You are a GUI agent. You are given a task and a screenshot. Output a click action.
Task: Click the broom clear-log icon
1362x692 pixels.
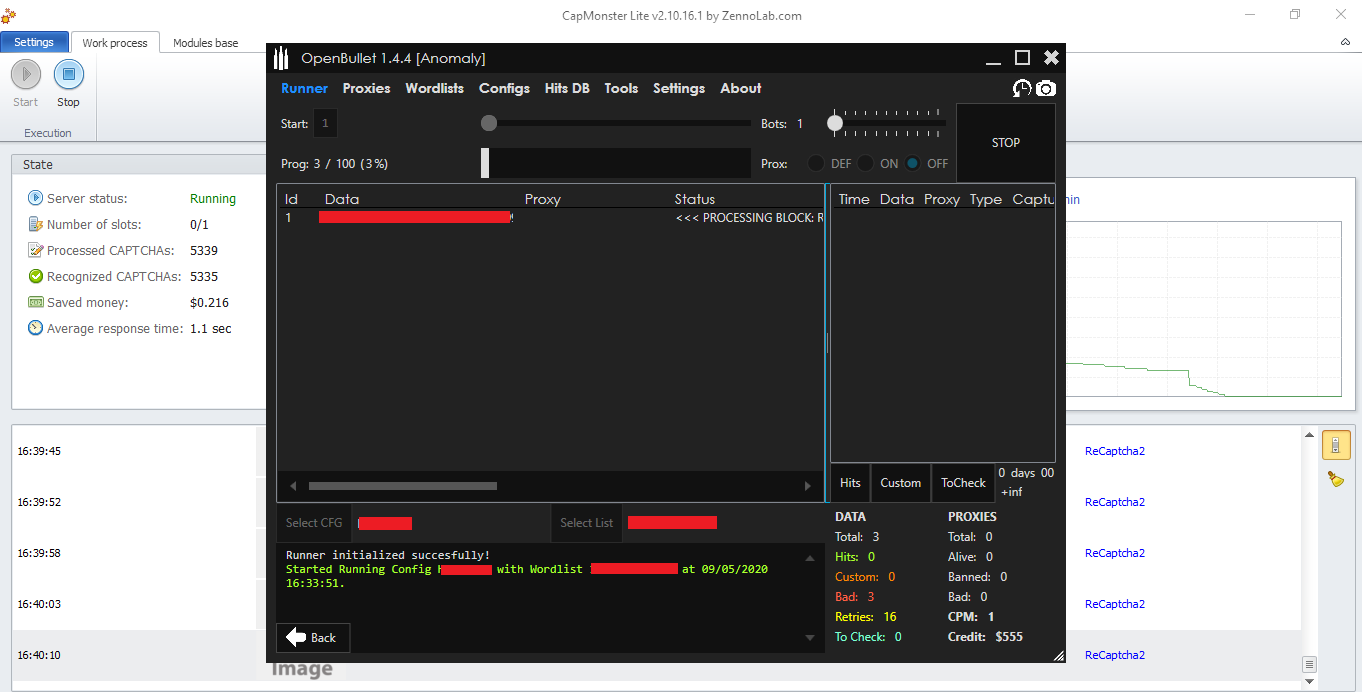coord(1335,479)
